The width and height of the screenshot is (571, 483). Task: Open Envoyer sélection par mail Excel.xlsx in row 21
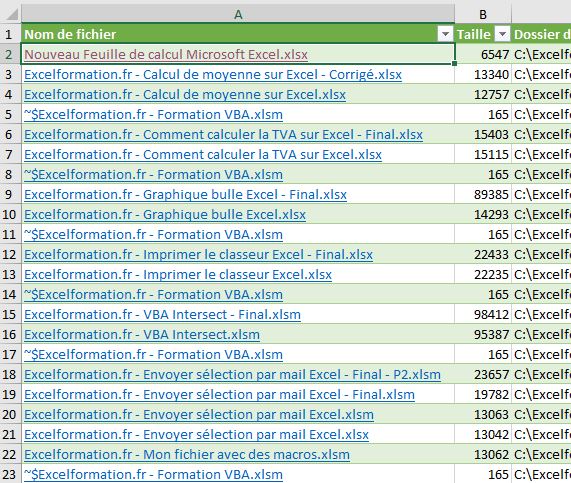(x=196, y=435)
